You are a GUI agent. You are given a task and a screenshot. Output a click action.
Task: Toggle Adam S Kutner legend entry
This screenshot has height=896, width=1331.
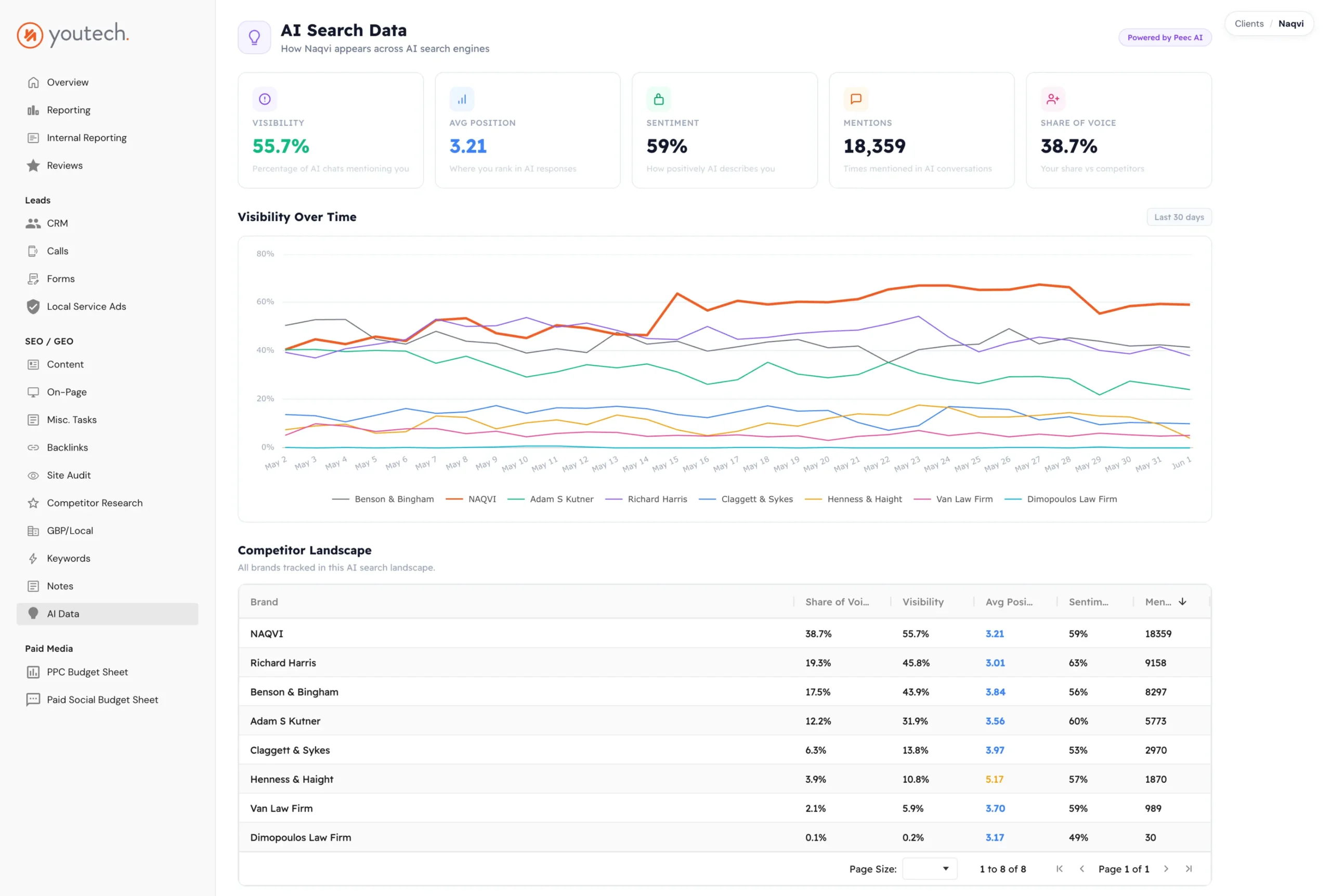[551, 499]
